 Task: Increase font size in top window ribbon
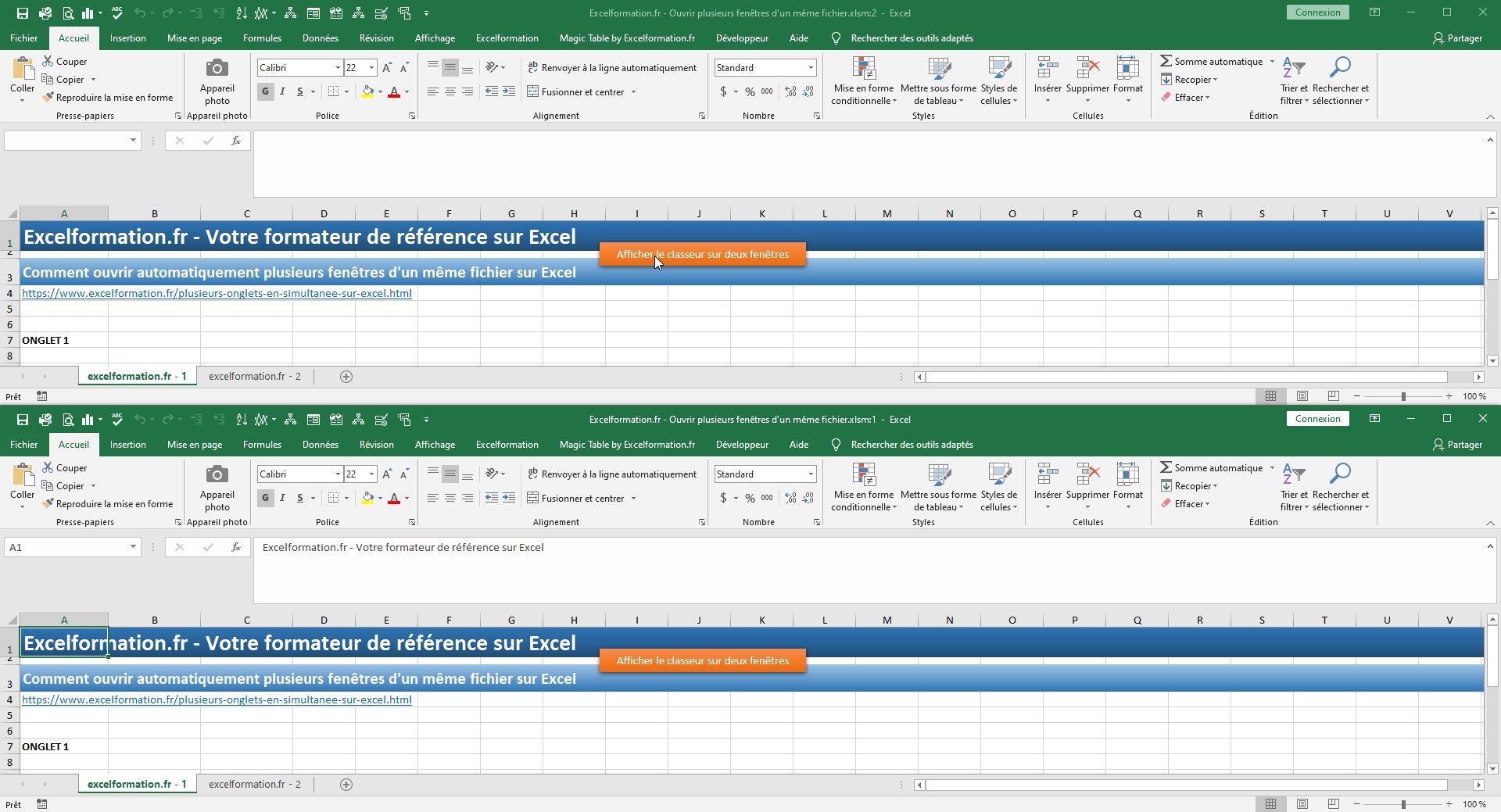tap(387, 68)
